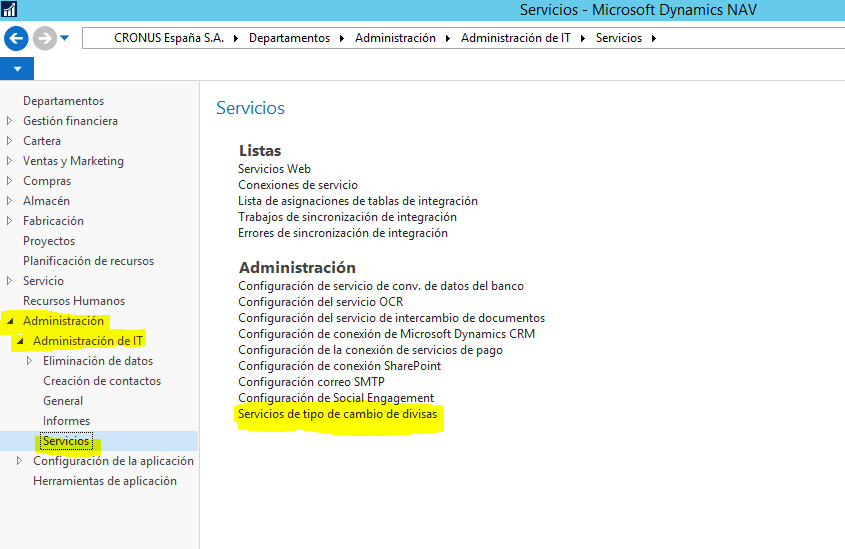This screenshot has width=845, height=549.
Task: Open Lista de asignaciones de tablas de integración
Action: point(358,201)
